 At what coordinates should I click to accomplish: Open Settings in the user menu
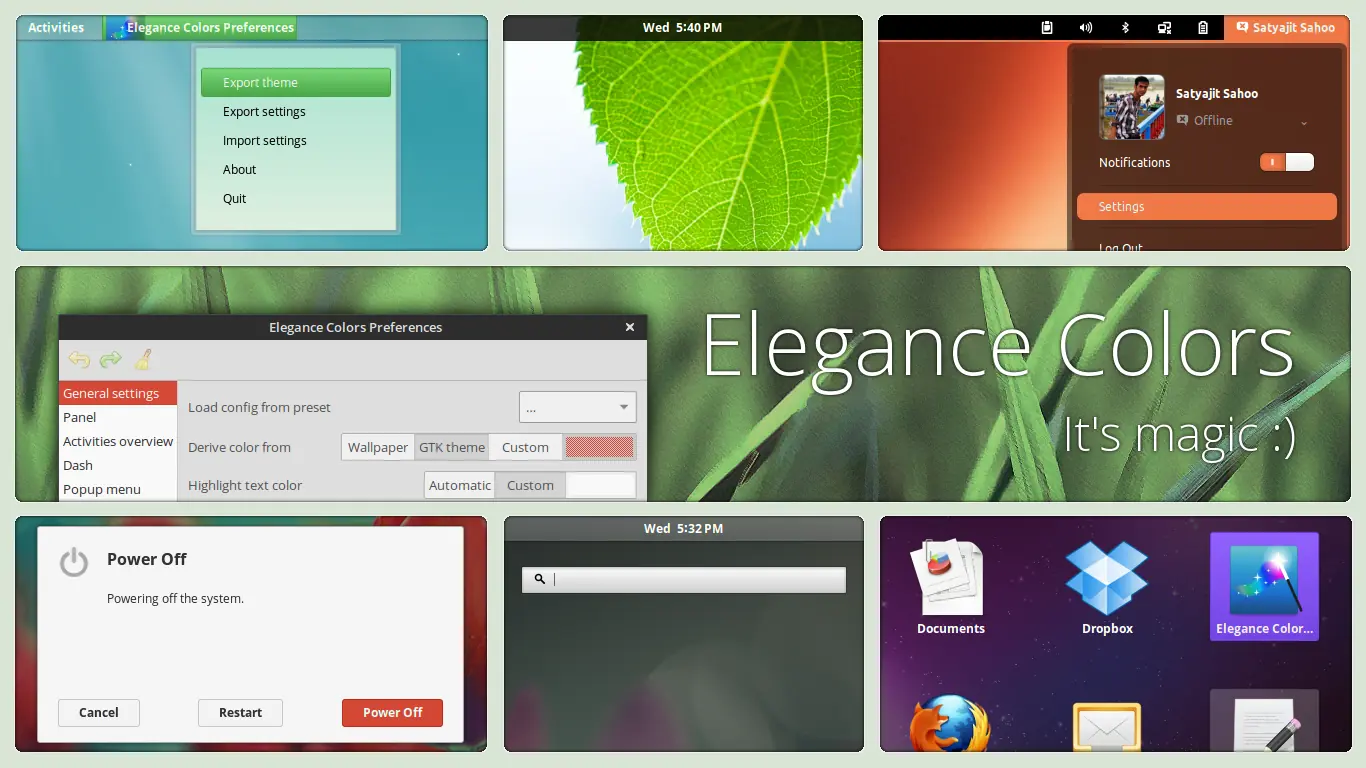[1207, 206]
